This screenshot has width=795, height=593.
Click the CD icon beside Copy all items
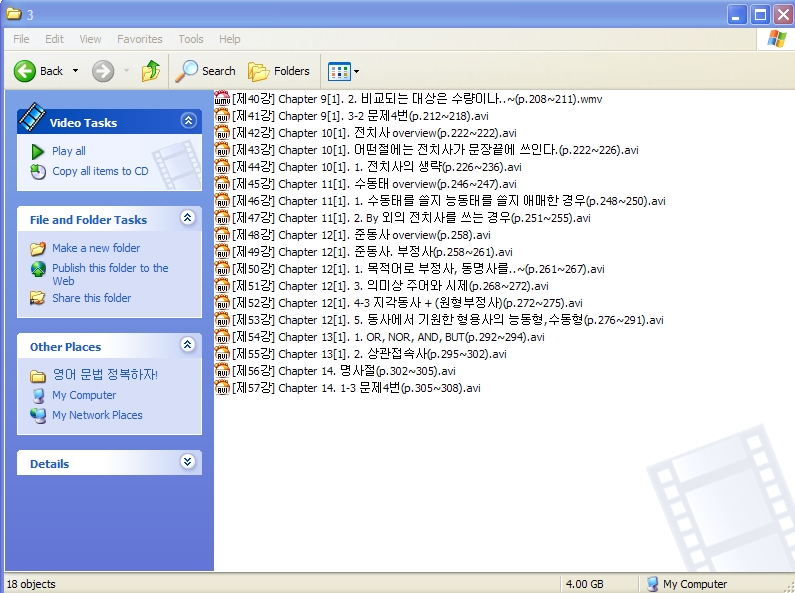tap(38, 172)
